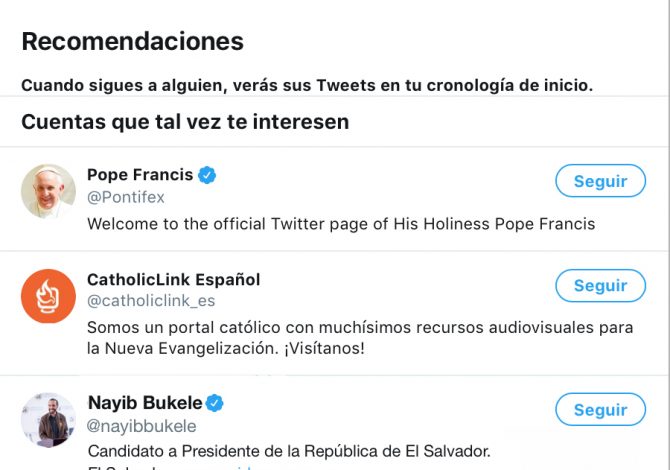The height and width of the screenshot is (470, 670).
Task: Open the @nayibbukele handle
Action: click(x=141, y=426)
